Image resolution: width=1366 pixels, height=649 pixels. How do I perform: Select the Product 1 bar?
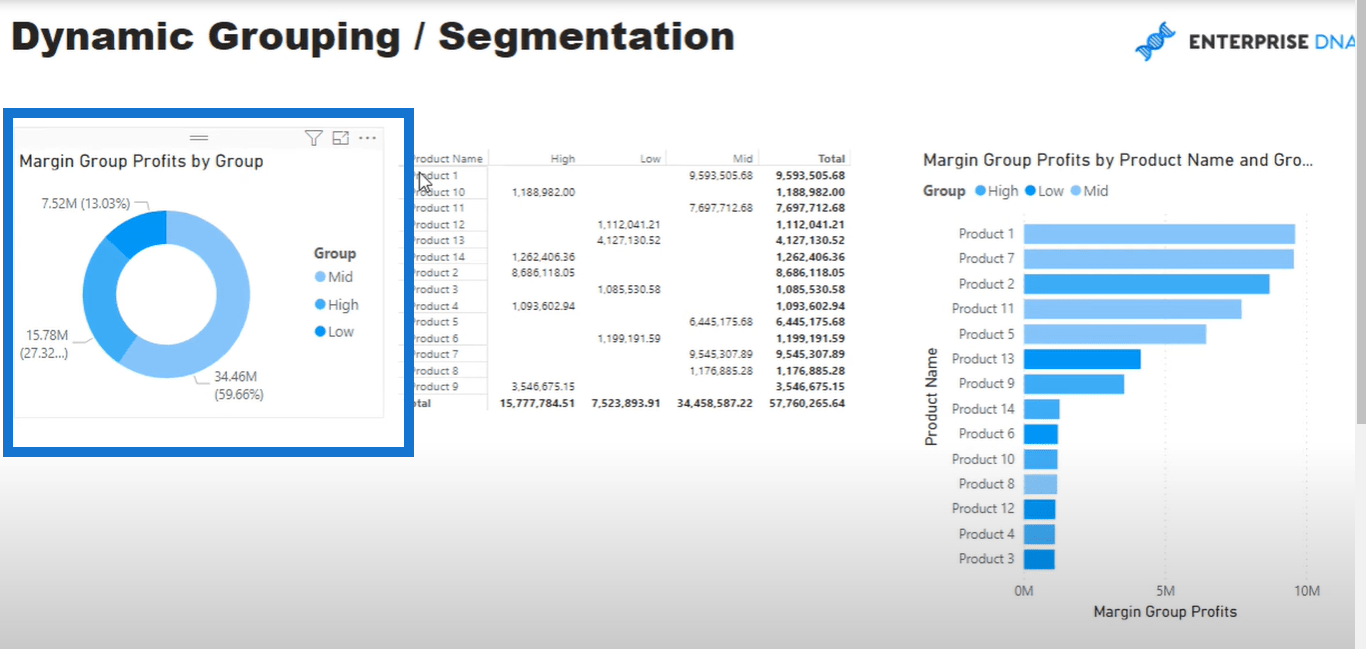tap(1159, 234)
